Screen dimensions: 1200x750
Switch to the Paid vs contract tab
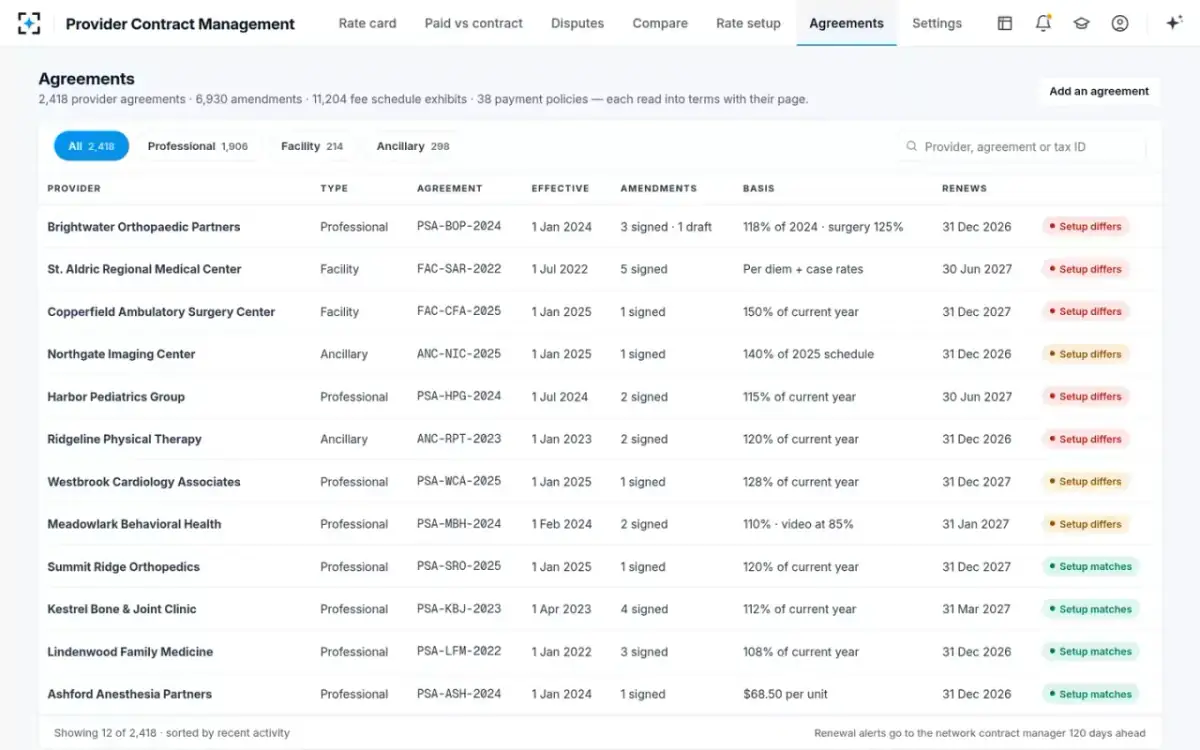(473, 23)
